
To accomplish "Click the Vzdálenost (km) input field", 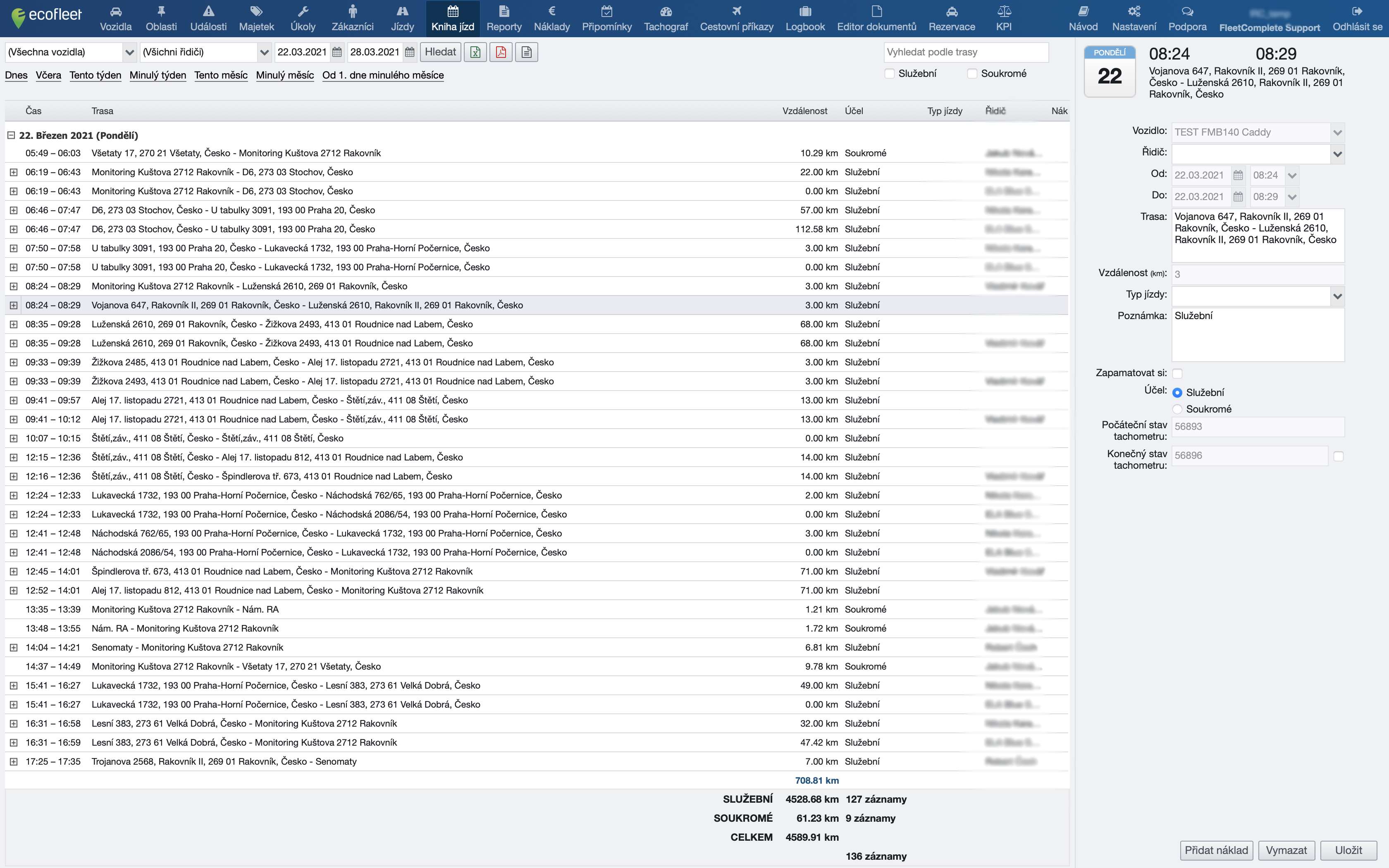I will click(1258, 274).
